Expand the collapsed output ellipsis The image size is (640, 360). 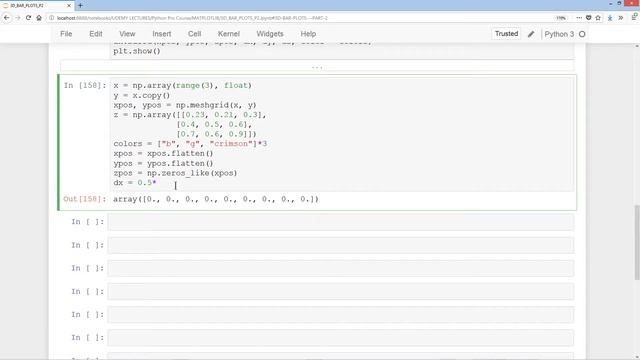317,66
